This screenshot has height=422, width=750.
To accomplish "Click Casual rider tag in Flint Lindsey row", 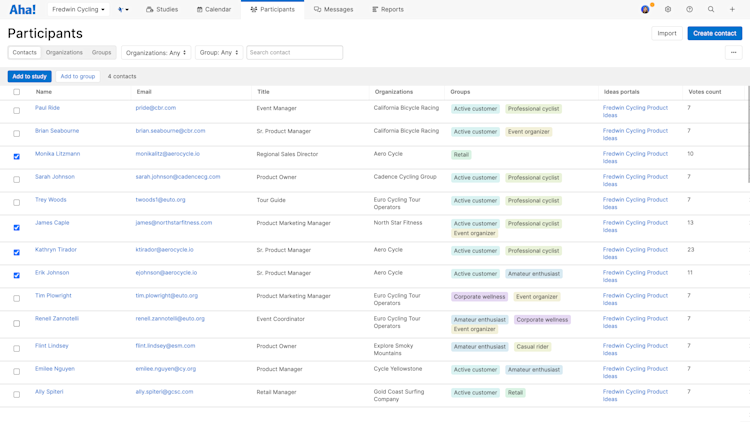I will 532,346.
